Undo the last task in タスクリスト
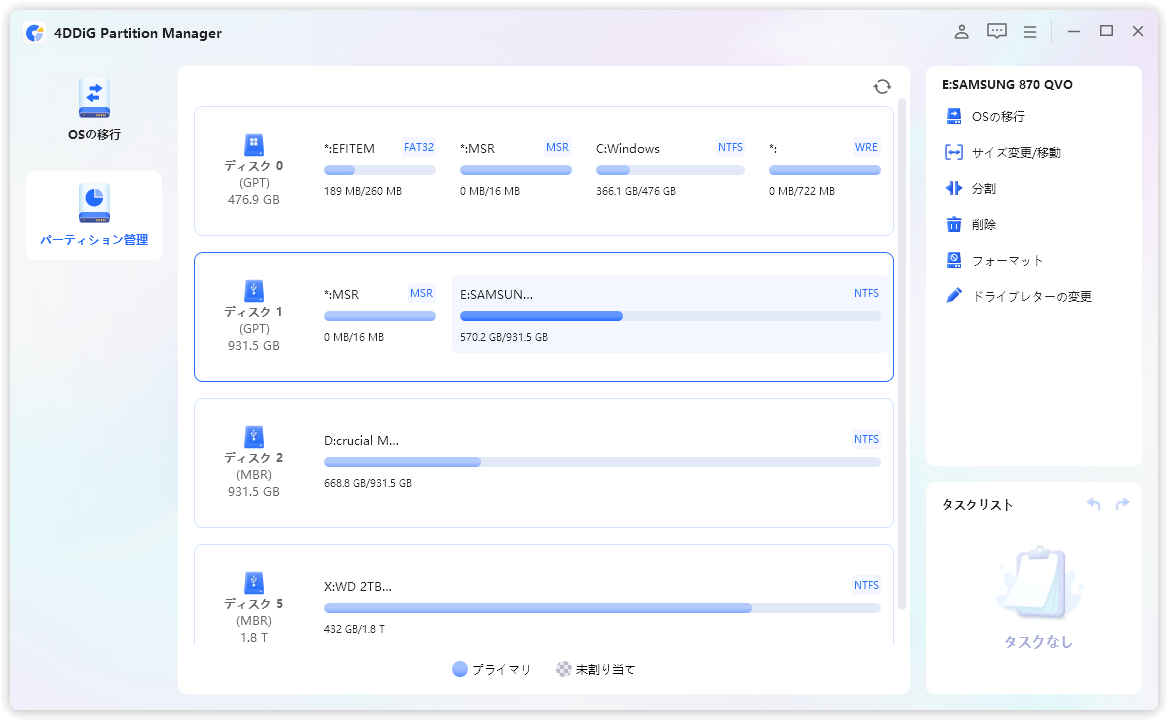1168x720 pixels. [1094, 504]
